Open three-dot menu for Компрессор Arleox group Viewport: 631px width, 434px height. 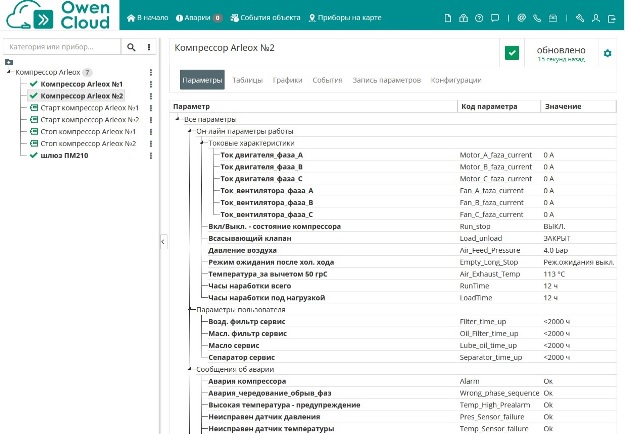(x=151, y=72)
